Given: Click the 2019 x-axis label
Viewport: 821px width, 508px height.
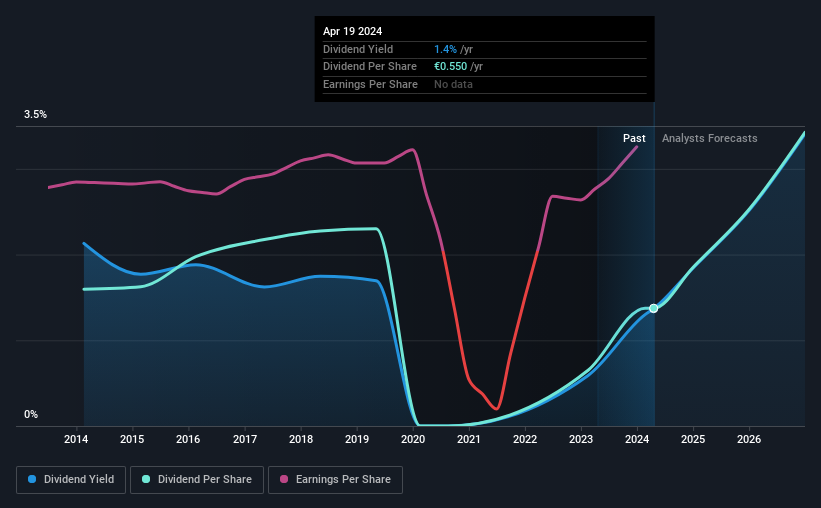Looking at the screenshot, I should pos(357,439).
